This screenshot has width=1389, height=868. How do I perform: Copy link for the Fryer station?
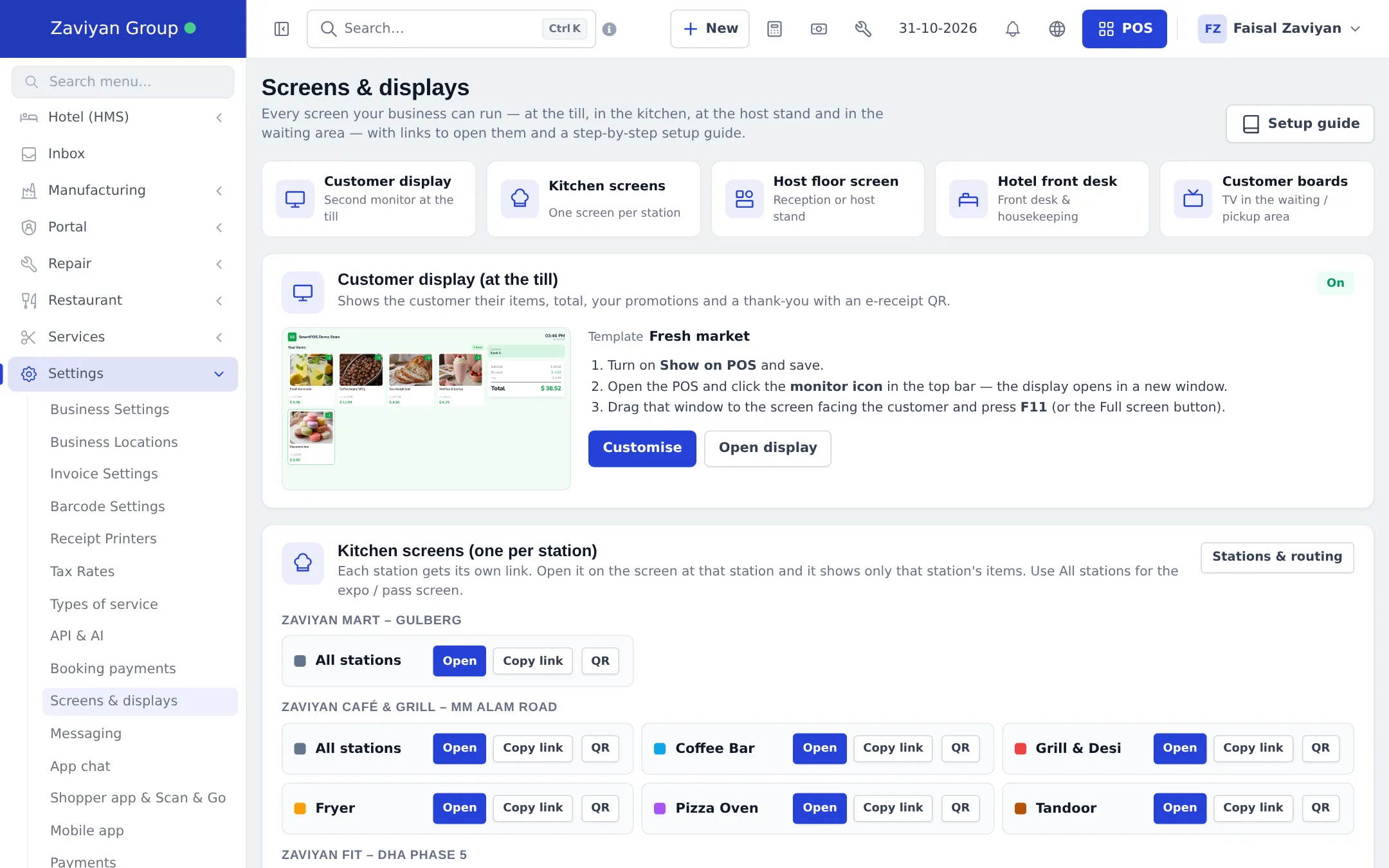532,808
